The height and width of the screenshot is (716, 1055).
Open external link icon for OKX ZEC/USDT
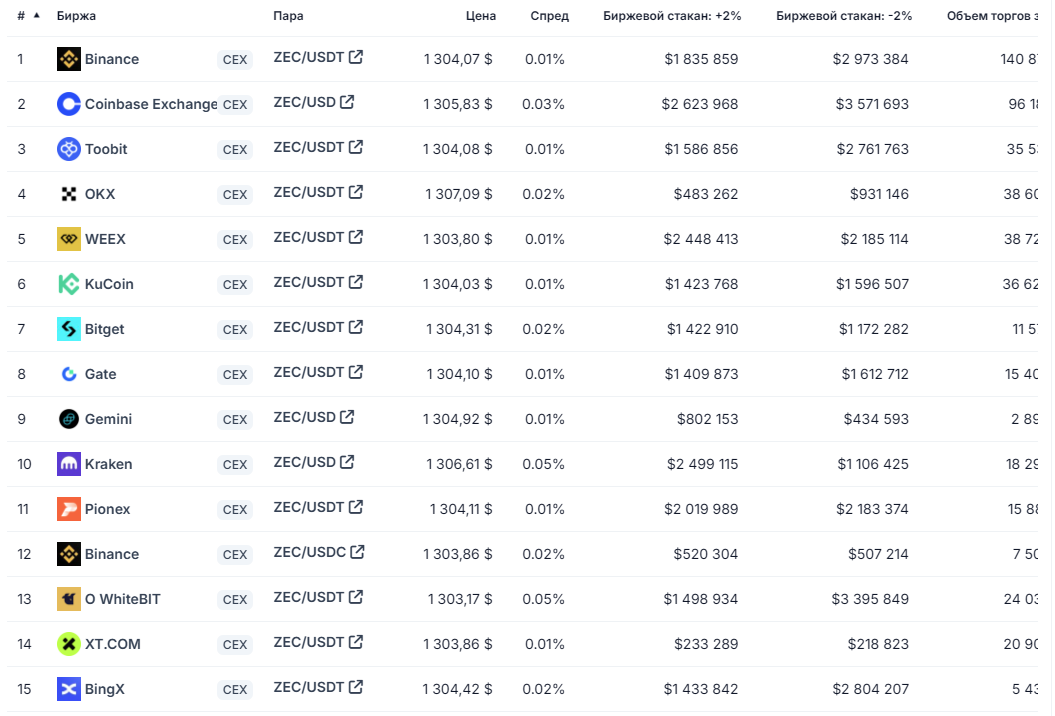pos(356,192)
